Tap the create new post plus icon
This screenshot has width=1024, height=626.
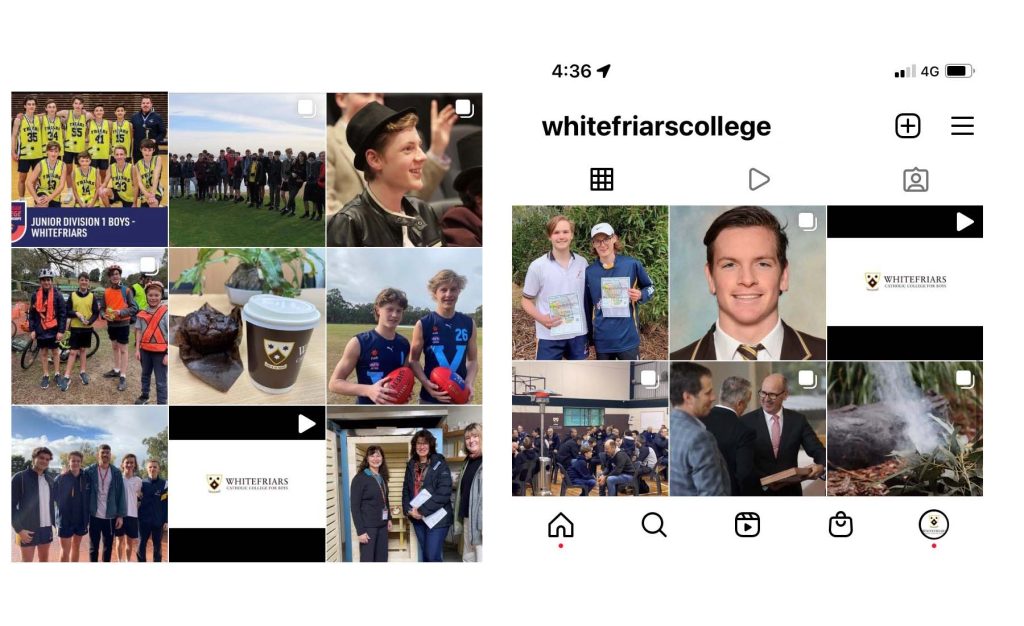click(x=907, y=125)
